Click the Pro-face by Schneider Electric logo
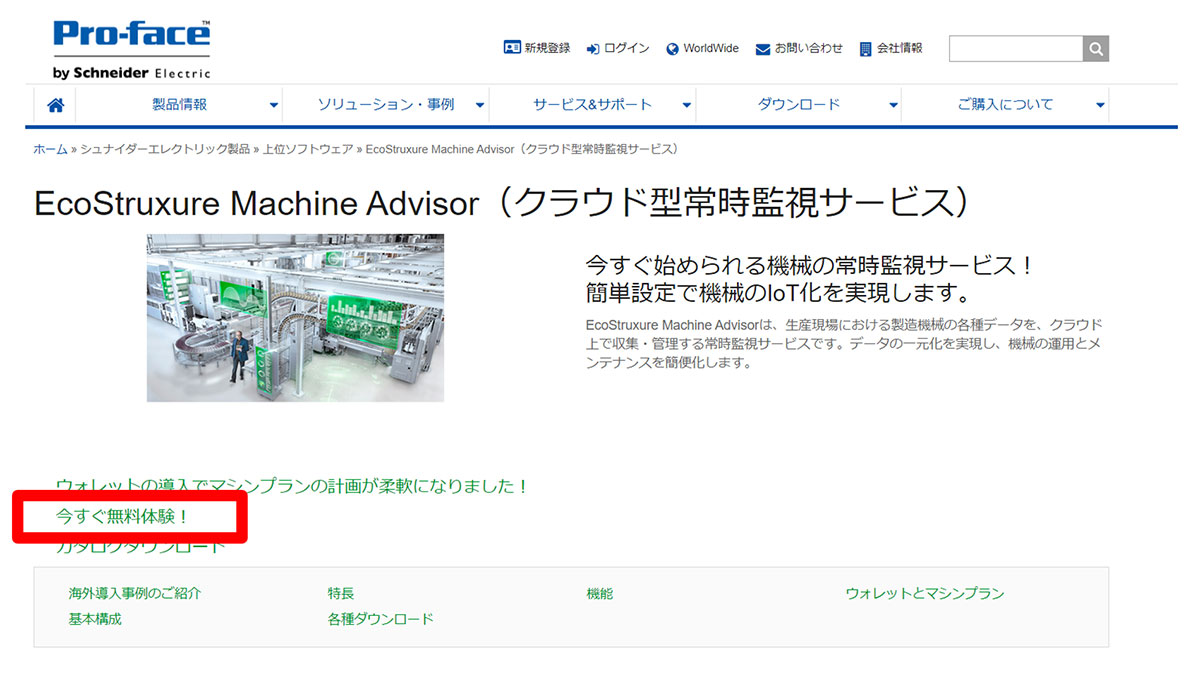Screen dimensions: 1200x677 pos(131,49)
